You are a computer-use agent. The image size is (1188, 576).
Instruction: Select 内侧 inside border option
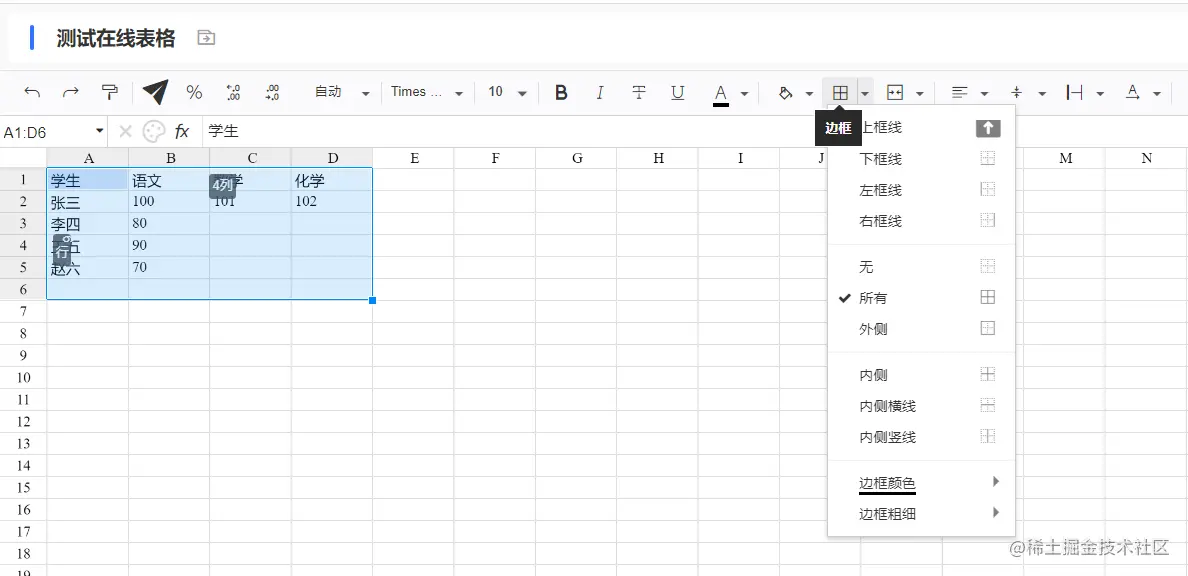pos(921,375)
